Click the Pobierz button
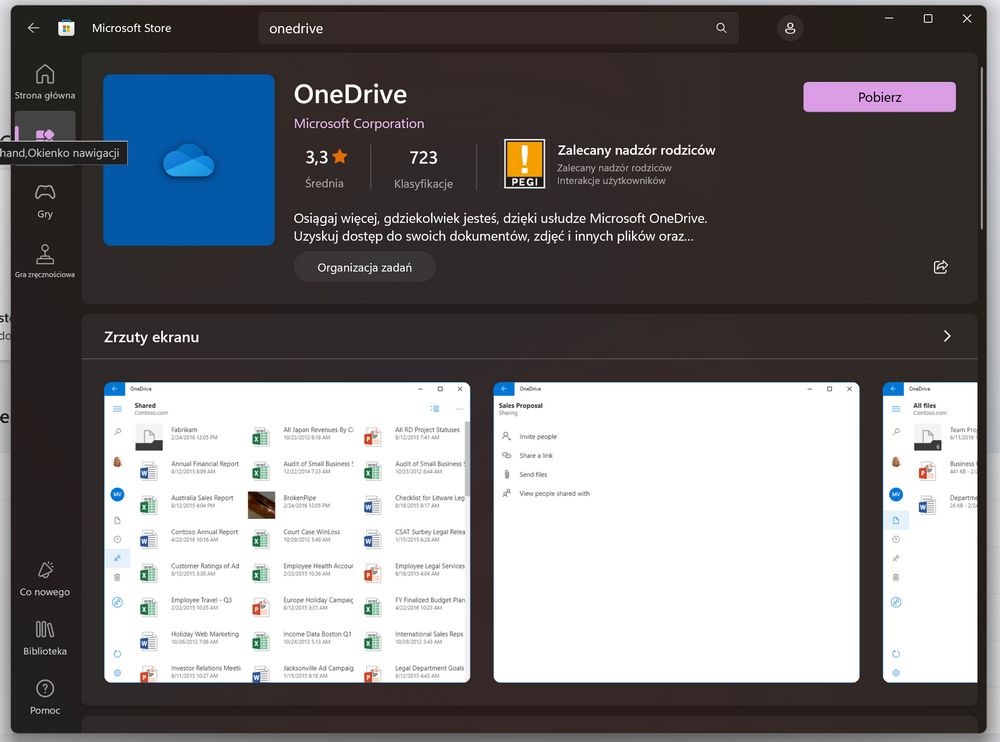1000x742 pixels. 879,97
